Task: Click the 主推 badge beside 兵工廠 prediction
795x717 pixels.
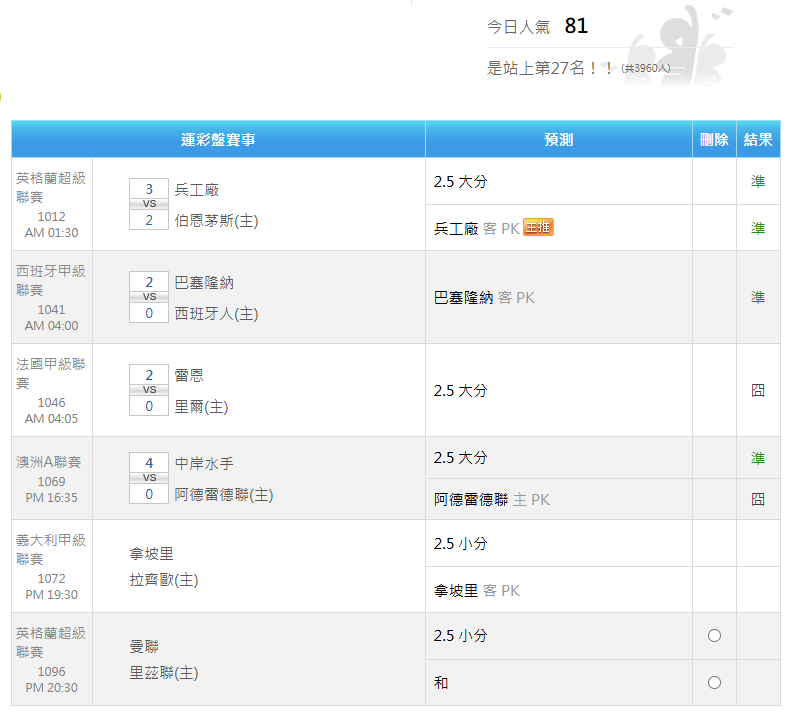Action: [x=538, y=228]
